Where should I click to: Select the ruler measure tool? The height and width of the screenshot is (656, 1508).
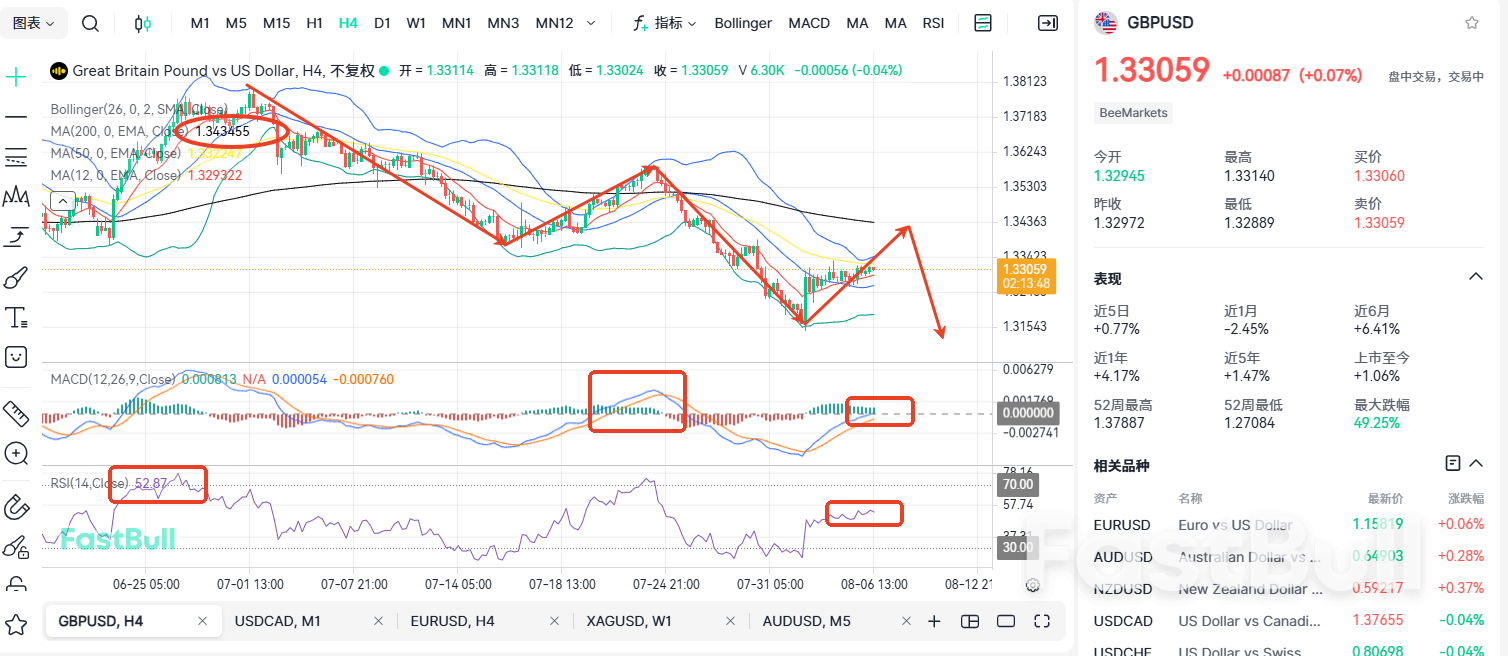coord(16,412)
